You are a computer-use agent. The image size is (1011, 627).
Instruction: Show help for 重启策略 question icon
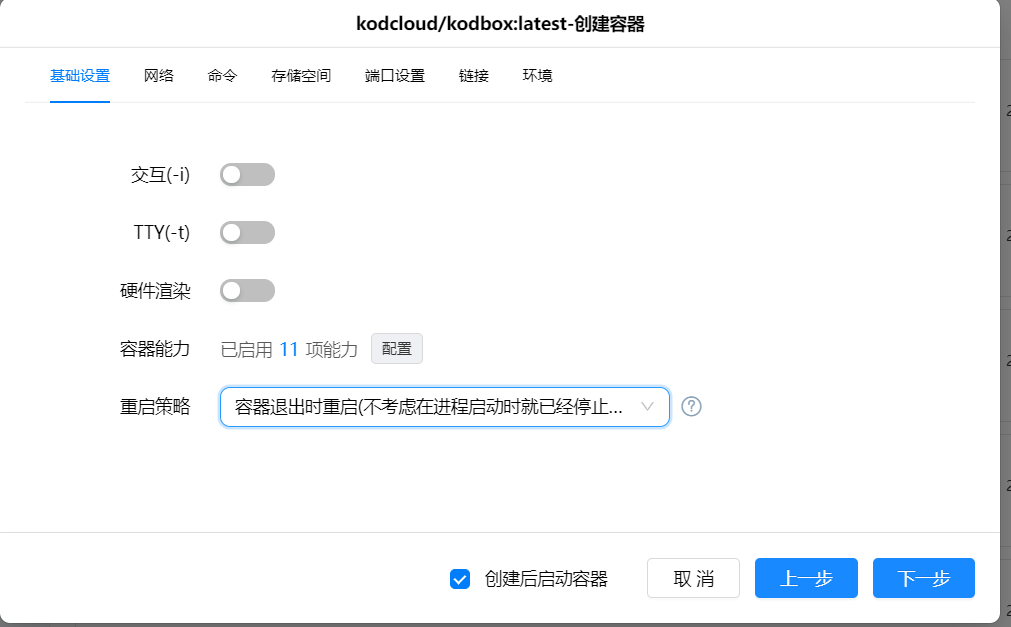tap(691, 406)
